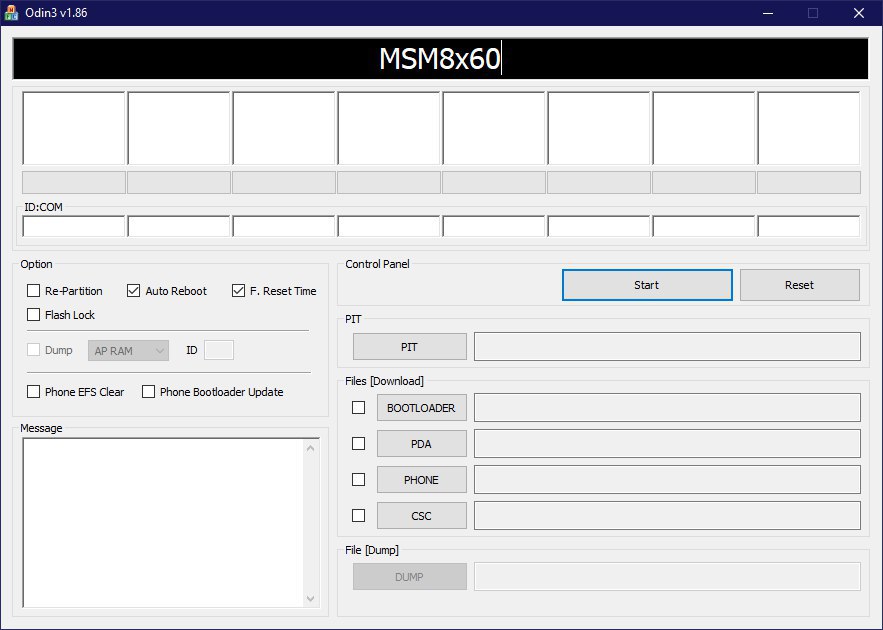Check the box beside CSC button

click(x=358, y=515)
